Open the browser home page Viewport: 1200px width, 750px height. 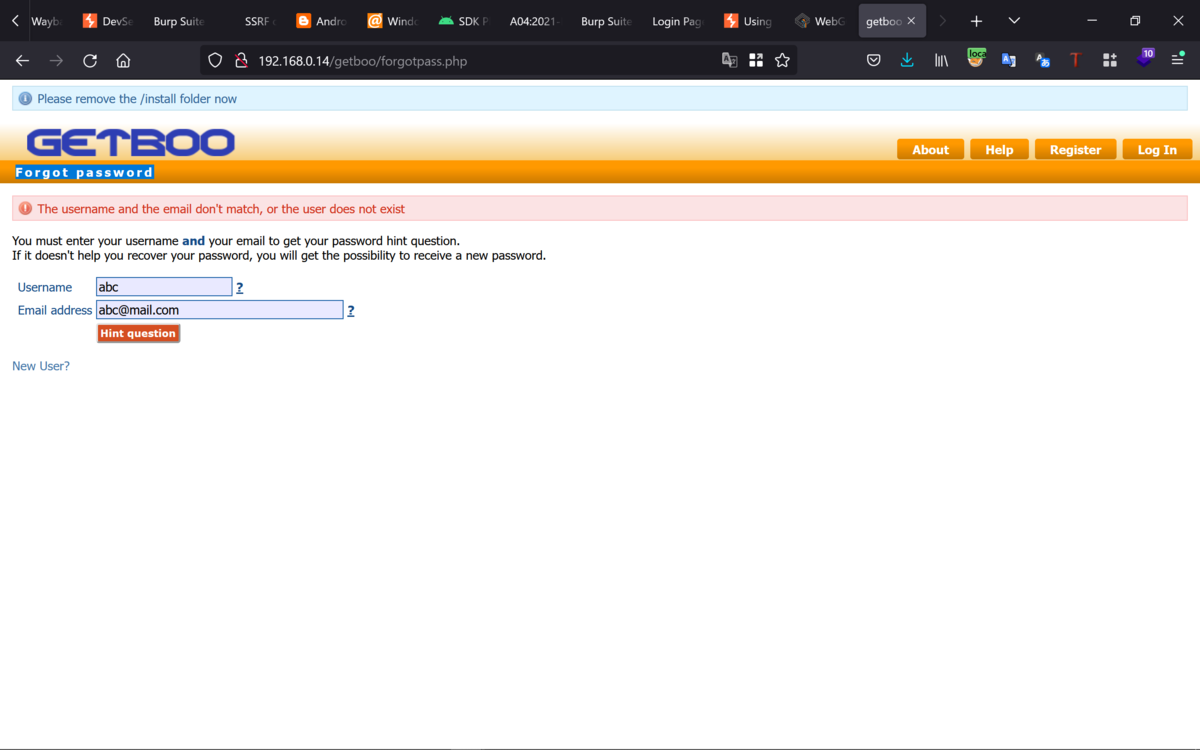point(123,61)
